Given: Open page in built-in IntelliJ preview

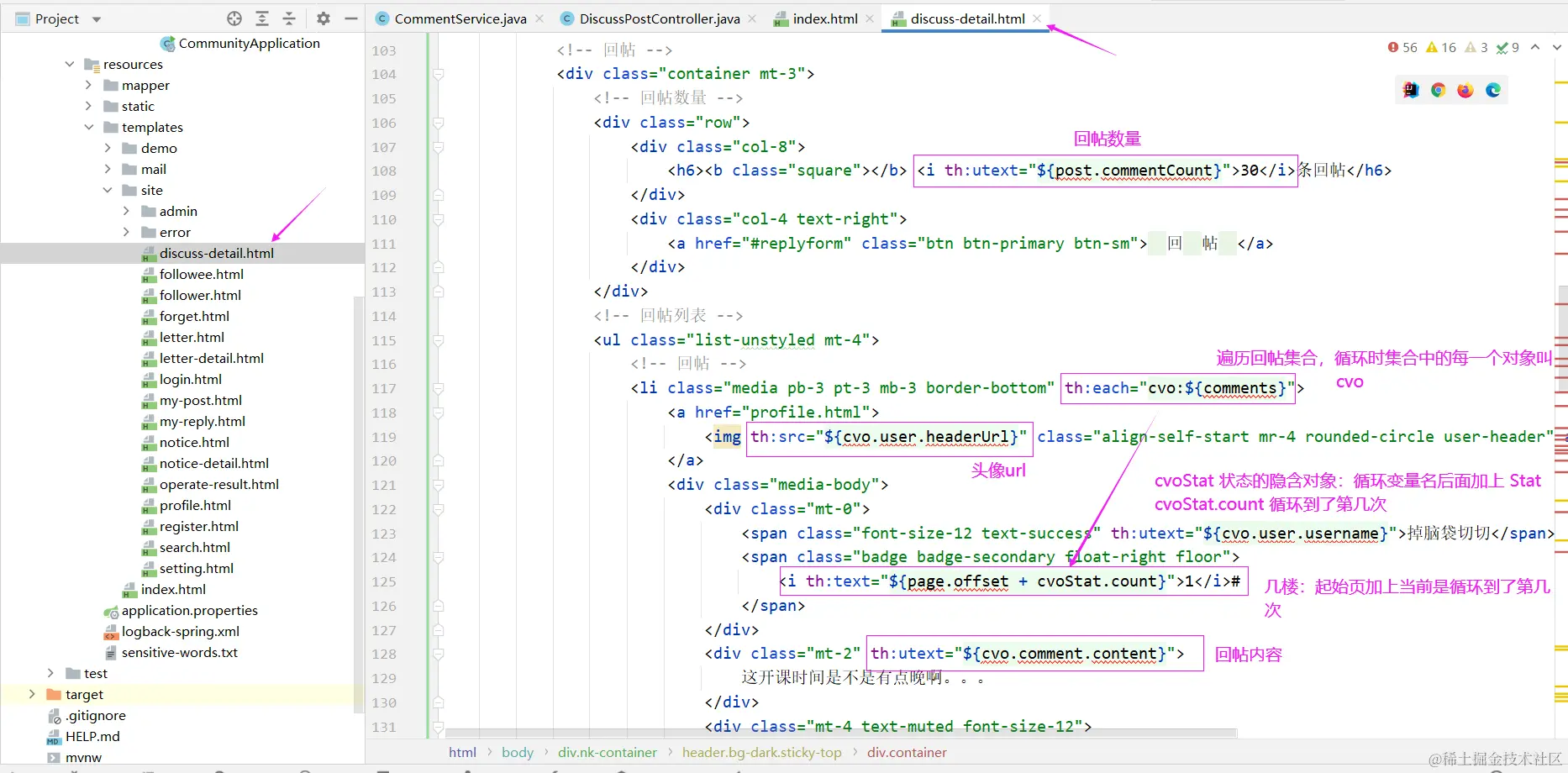Looking at the screenshot, I should point(1411,90).
